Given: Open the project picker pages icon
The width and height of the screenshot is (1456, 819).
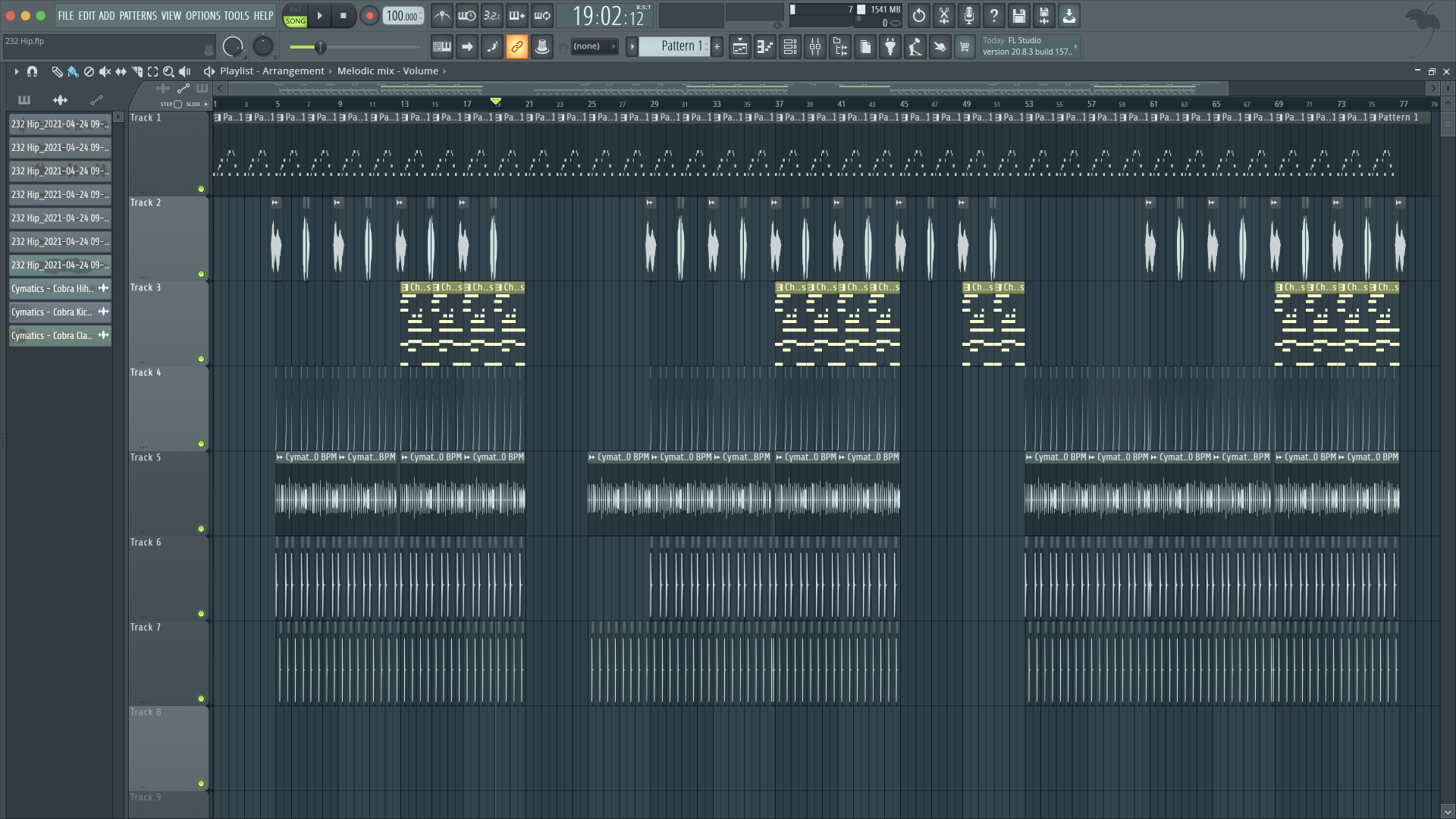Looking at the screenshot, I should tap(865, 47).
